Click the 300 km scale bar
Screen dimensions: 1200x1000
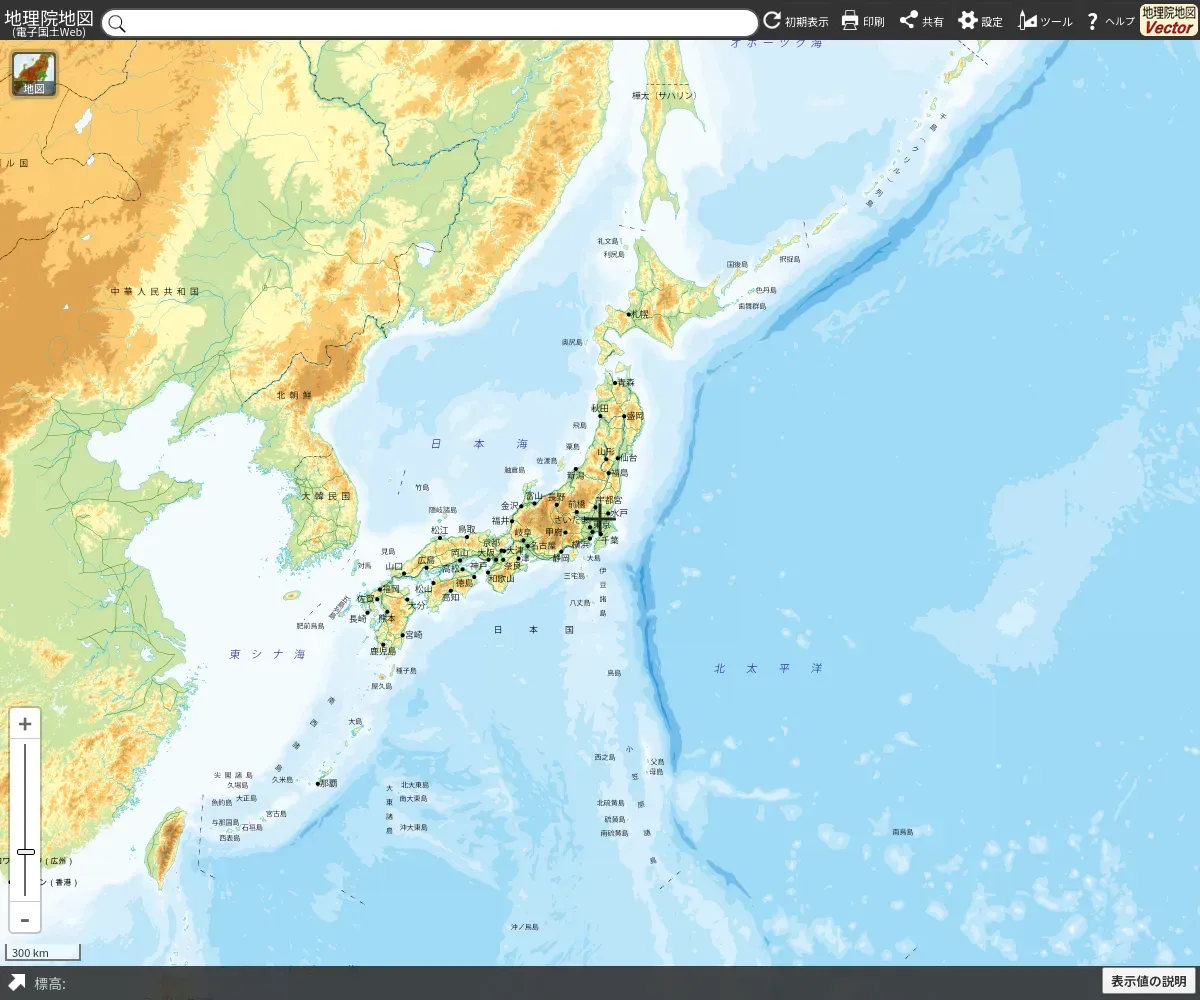[43, 953]
